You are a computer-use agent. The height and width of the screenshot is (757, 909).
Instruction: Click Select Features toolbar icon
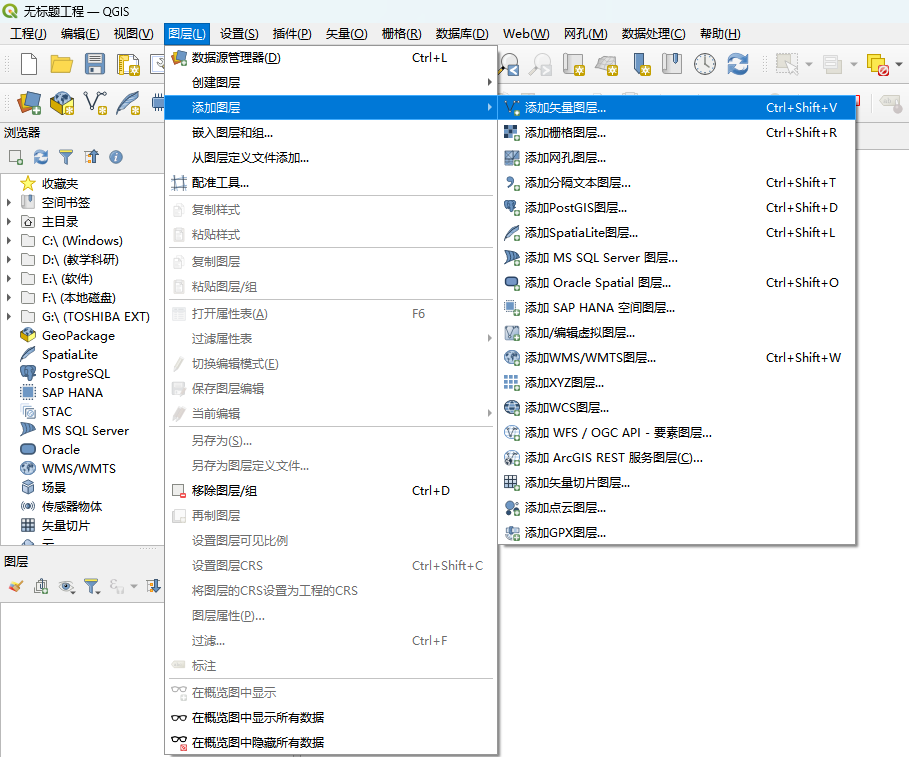click(x=787, y=64)
